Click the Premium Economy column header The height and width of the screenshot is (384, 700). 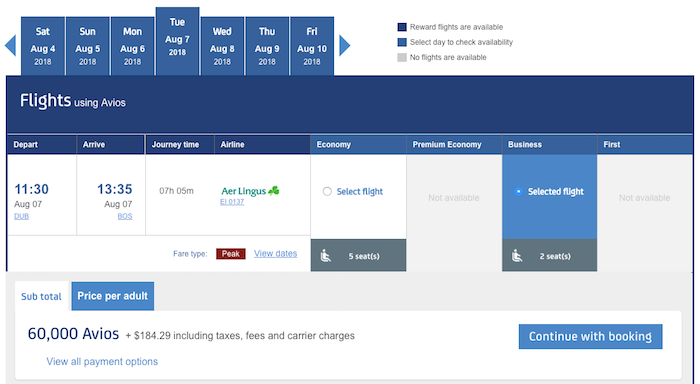(454, 145)
